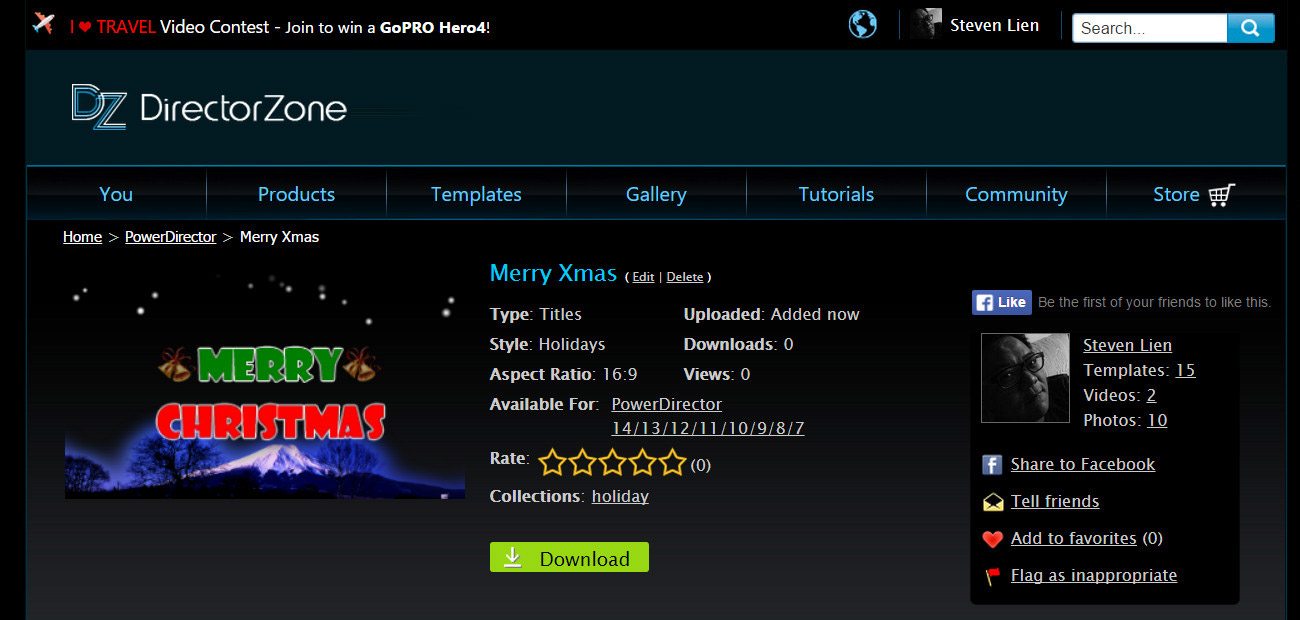The image size is (1300, 620).
Task: Edit the Merry Xmas template
Action: tap(643, 277)
